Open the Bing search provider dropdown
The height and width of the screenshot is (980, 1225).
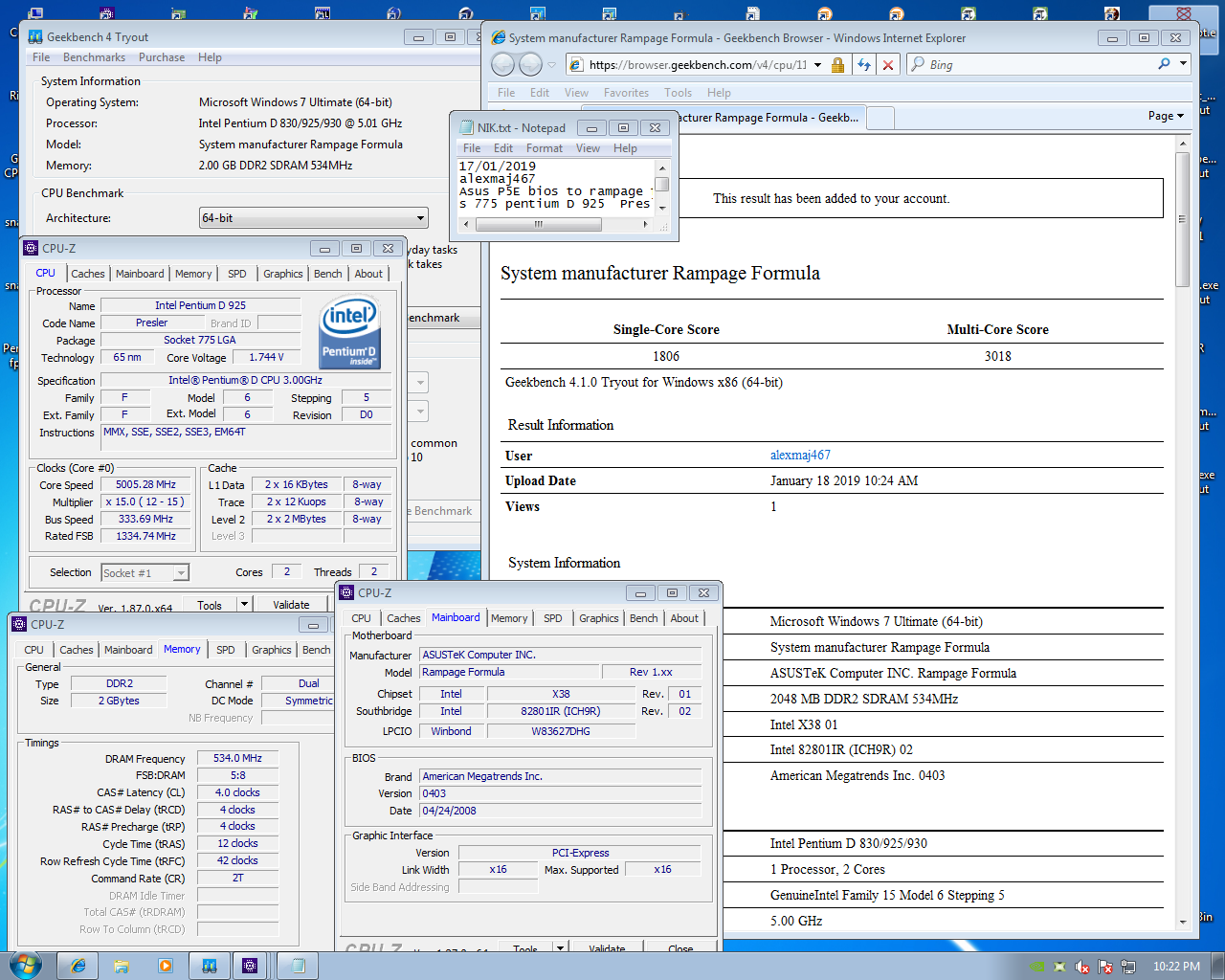(1183, 64)
